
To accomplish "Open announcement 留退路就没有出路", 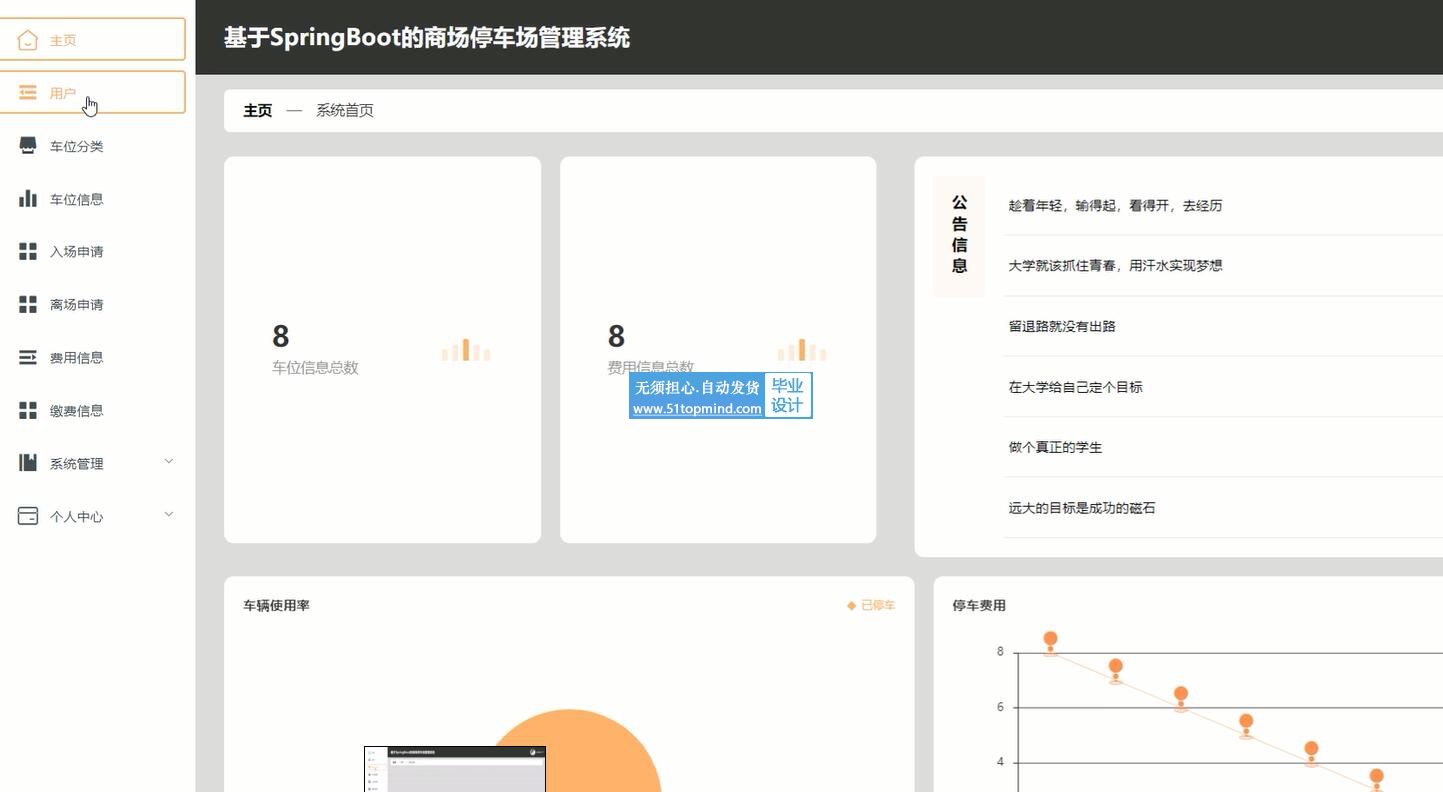I will (x=1062, y=327).
